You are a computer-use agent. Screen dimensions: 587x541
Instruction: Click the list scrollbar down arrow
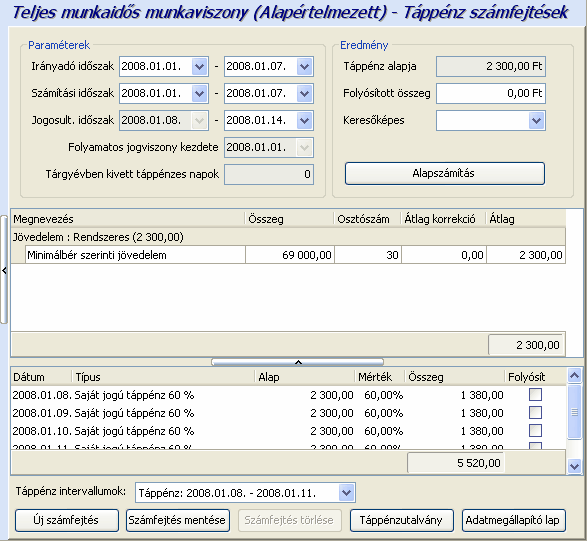[574, 466]
